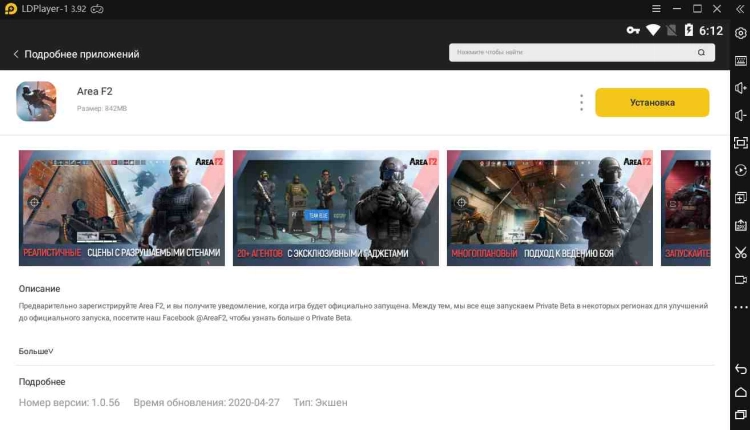Open recent apps from sidebar
This screenshot has height=430, width=750.
click(x=740, y=414)
